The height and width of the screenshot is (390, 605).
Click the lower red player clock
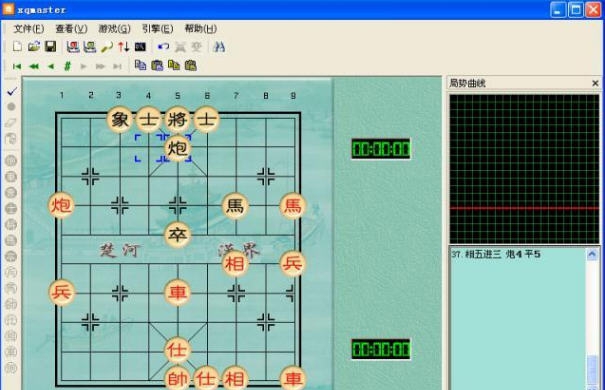[381, 349]
